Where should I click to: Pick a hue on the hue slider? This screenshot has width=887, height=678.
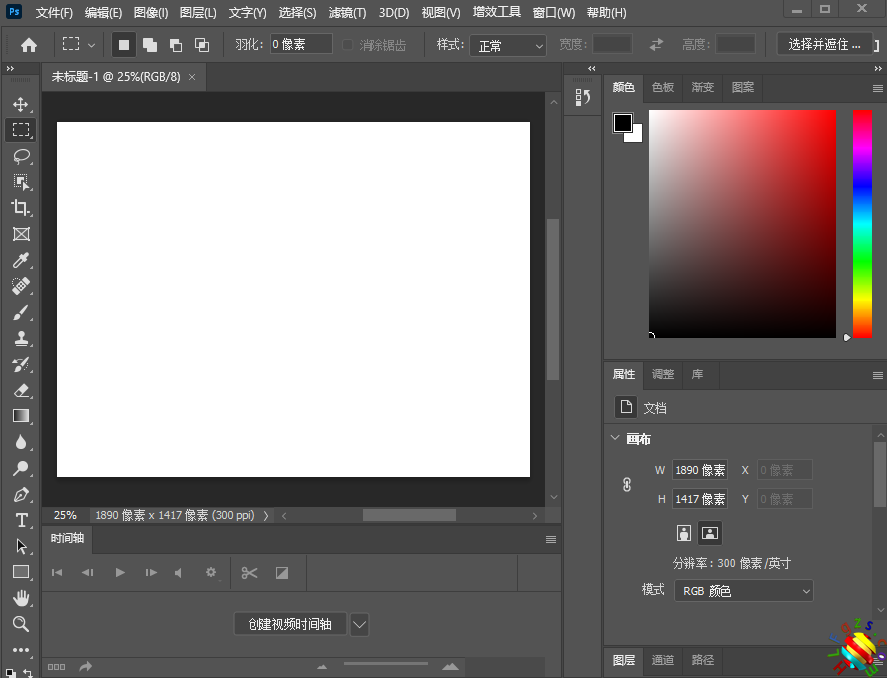click(862, 224)
